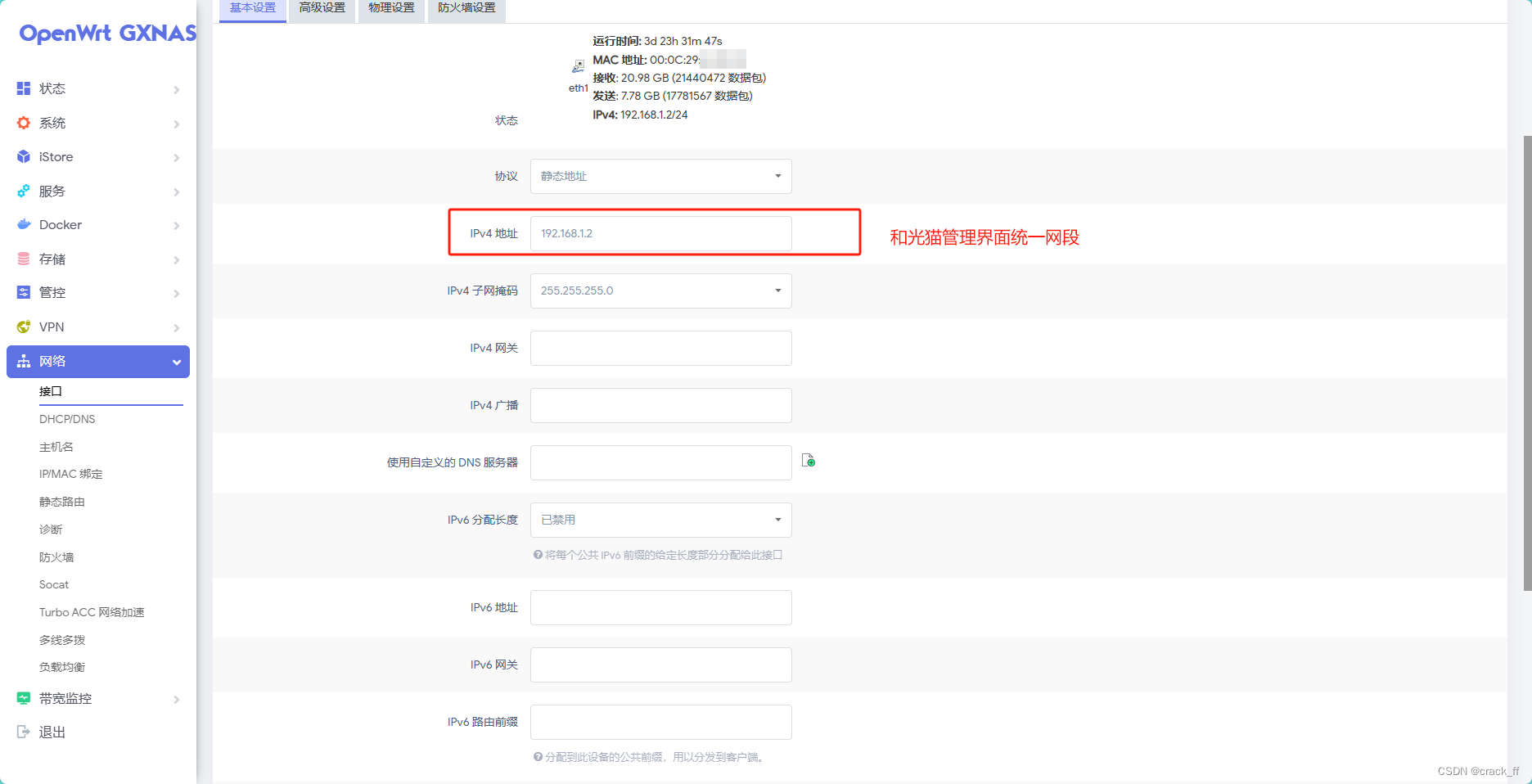Click the OpenWrt GXNAS logo link
1532x784 pixels.
click(x=107, y=34)
